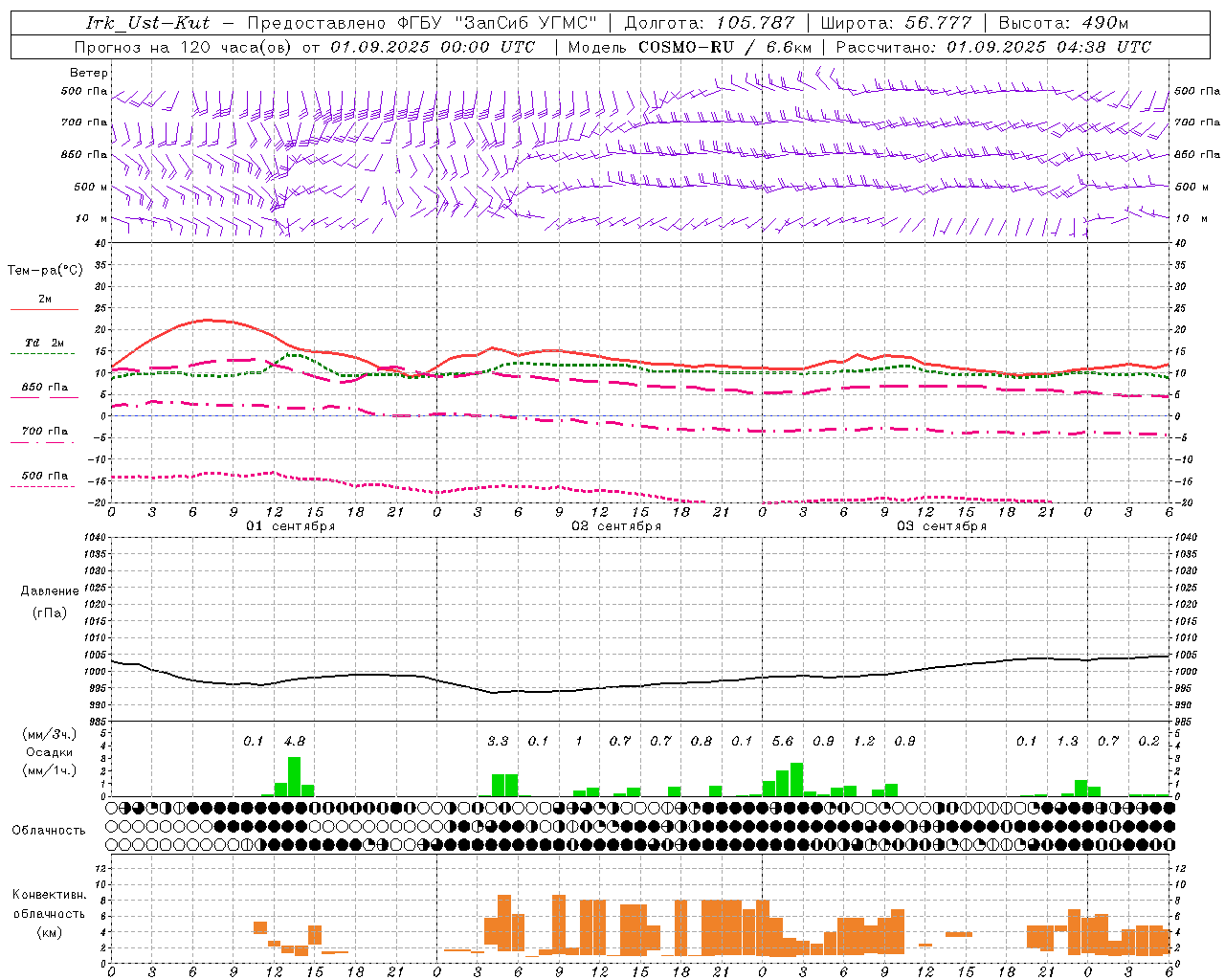Click the precipitation total "1.3"
Screen dimensions: 1225x980
point(1067,742)
